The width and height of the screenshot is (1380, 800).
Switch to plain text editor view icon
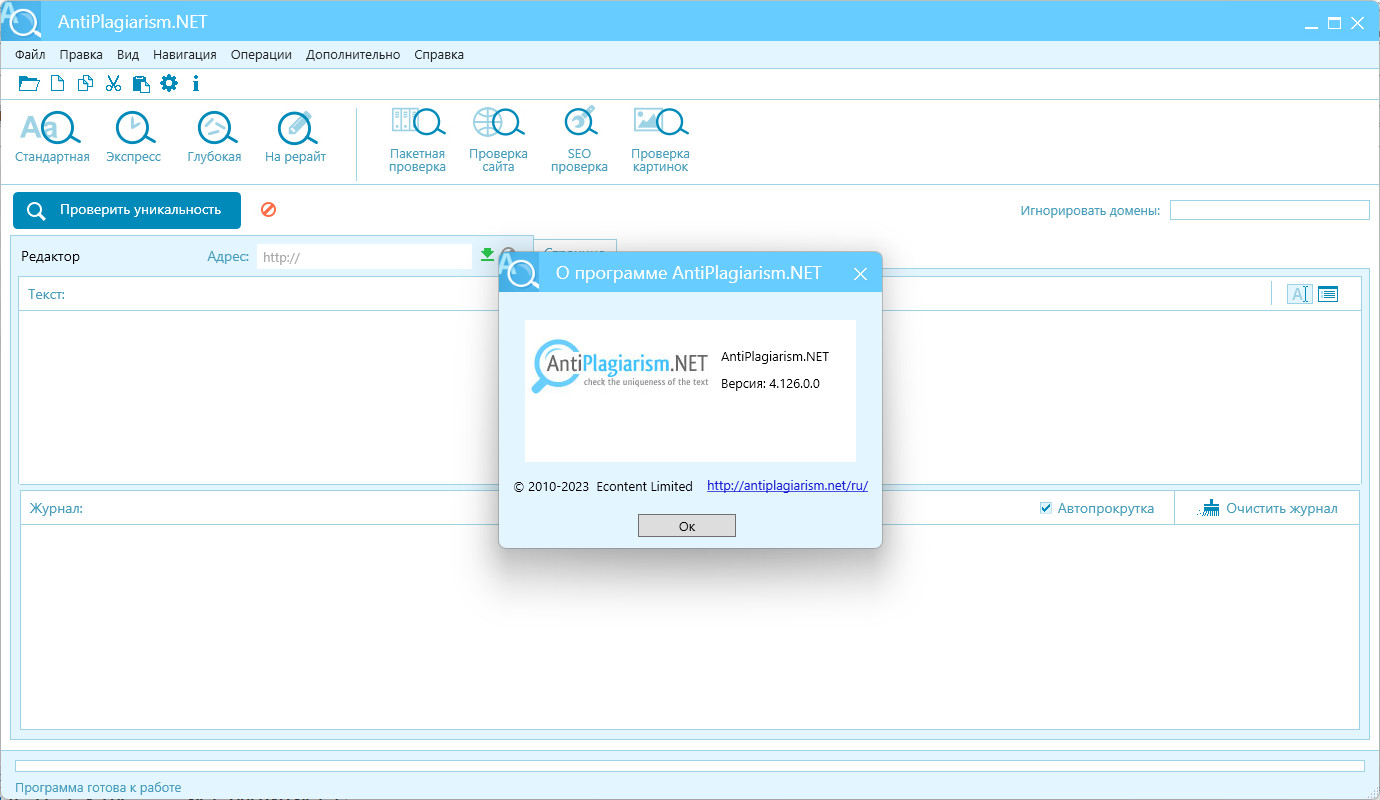coord(1299,294)
